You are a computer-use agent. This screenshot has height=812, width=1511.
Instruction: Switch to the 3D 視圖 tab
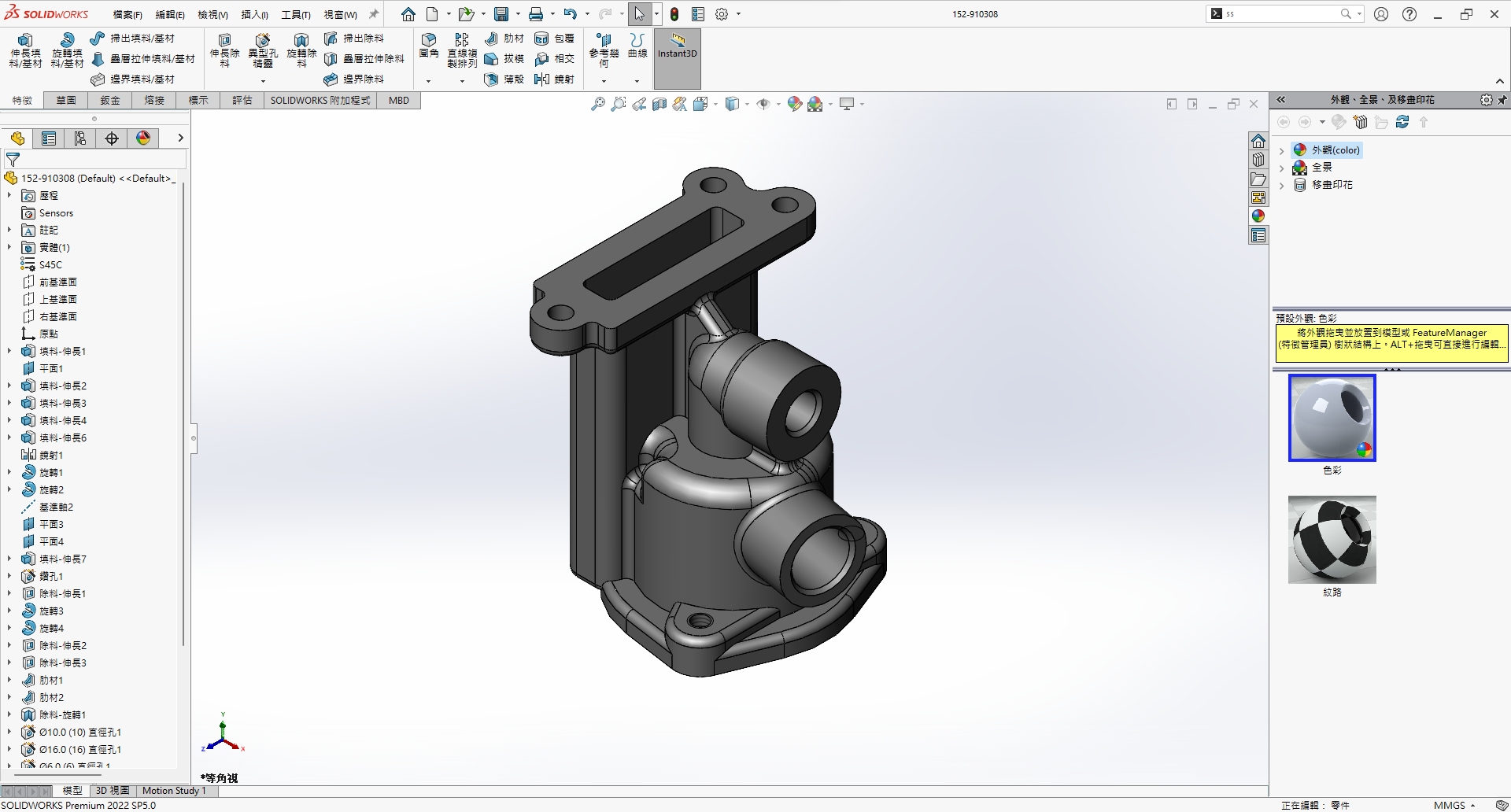(113, 791)
